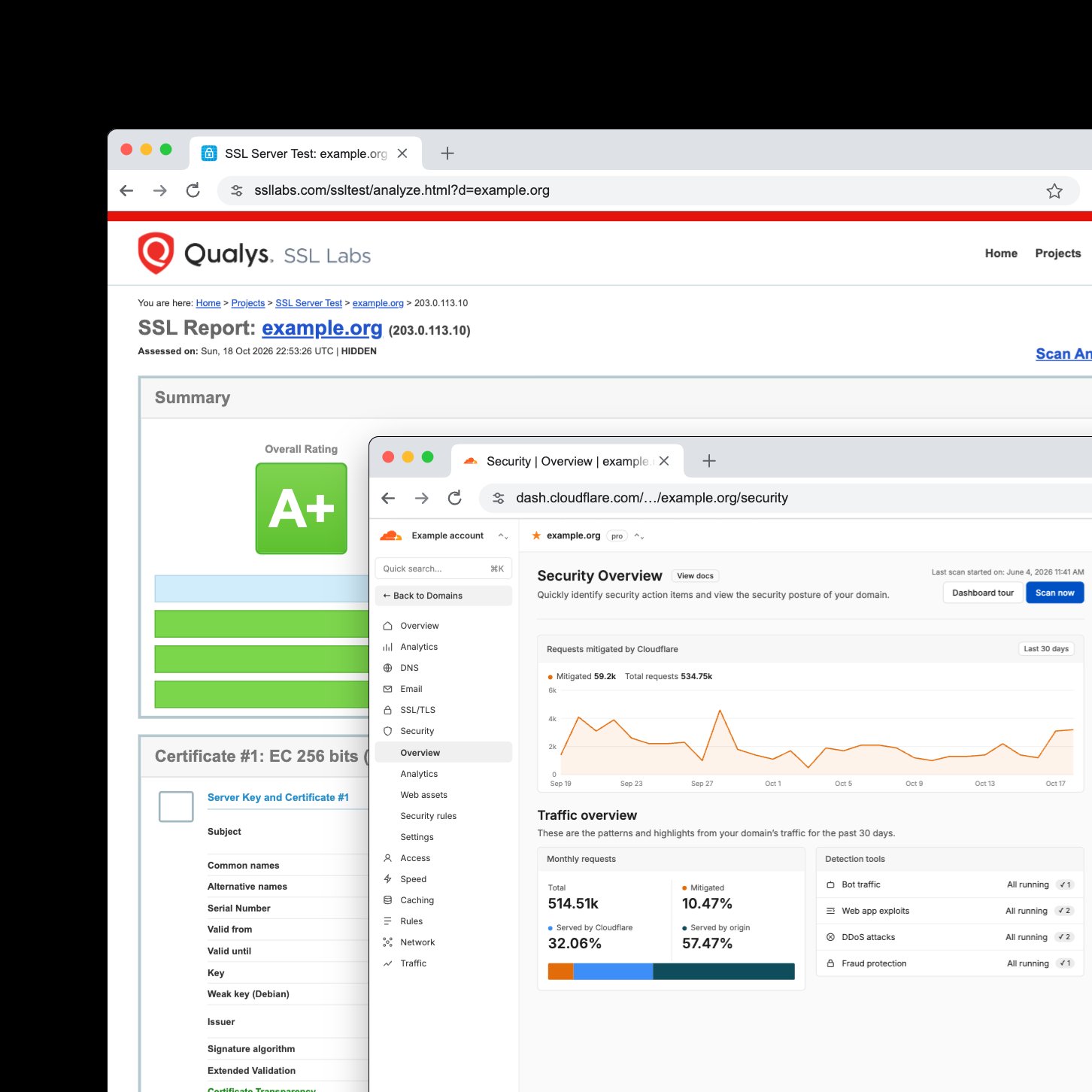Click the SSL Labs address bar URL

(x=402, y=191)
